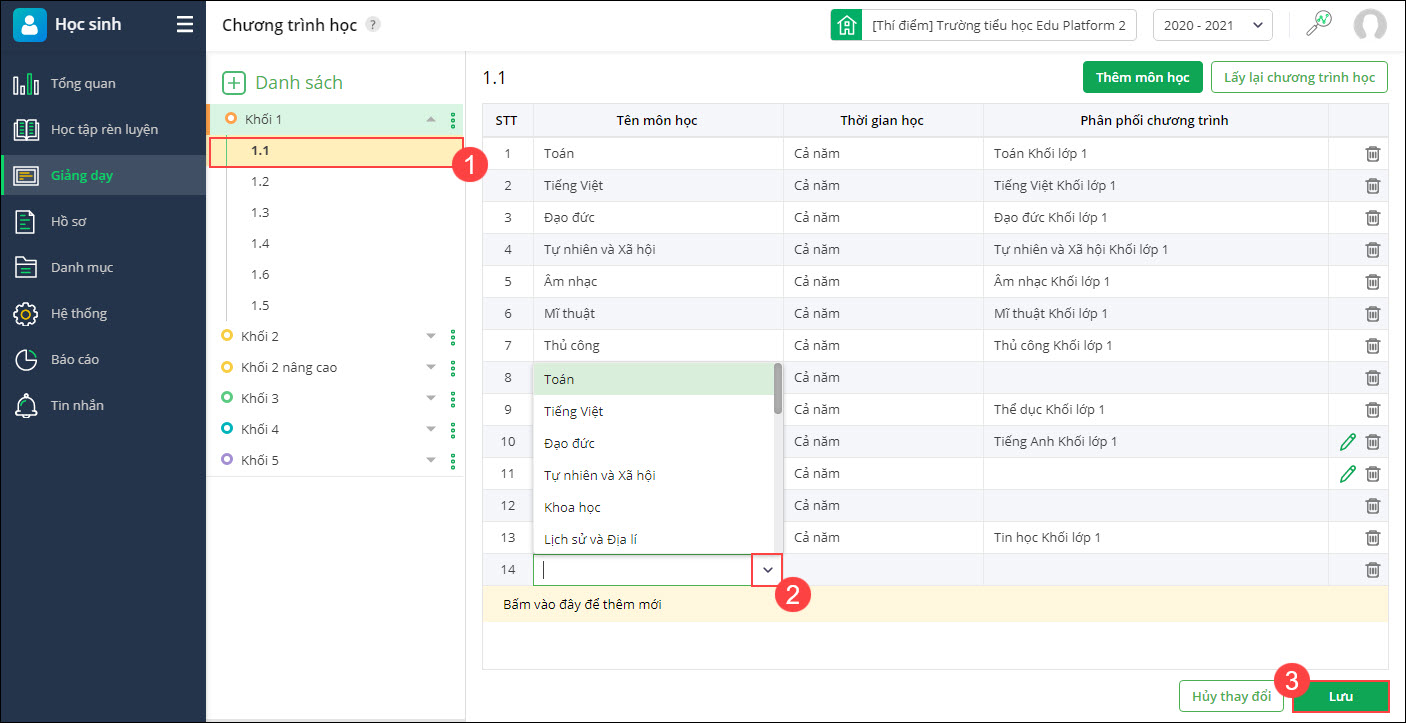1406x723 pixels.
Task: Click the help question mark icon
Action: pos(373,25)
